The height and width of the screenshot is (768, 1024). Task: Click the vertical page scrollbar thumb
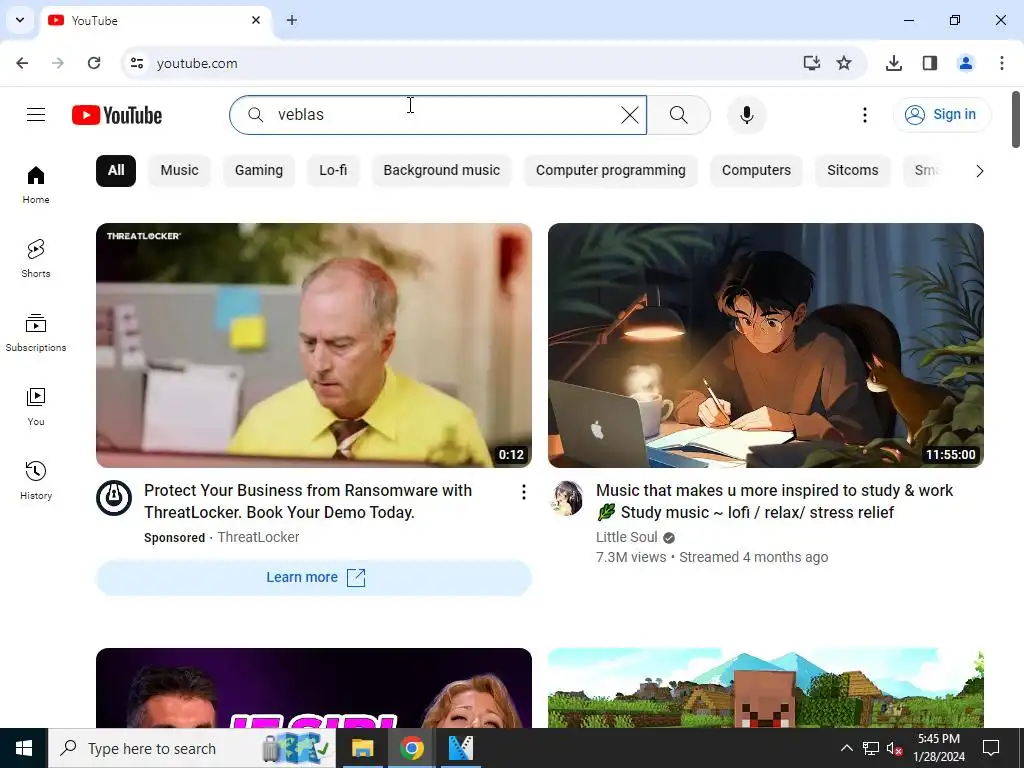coord(1016,120)
